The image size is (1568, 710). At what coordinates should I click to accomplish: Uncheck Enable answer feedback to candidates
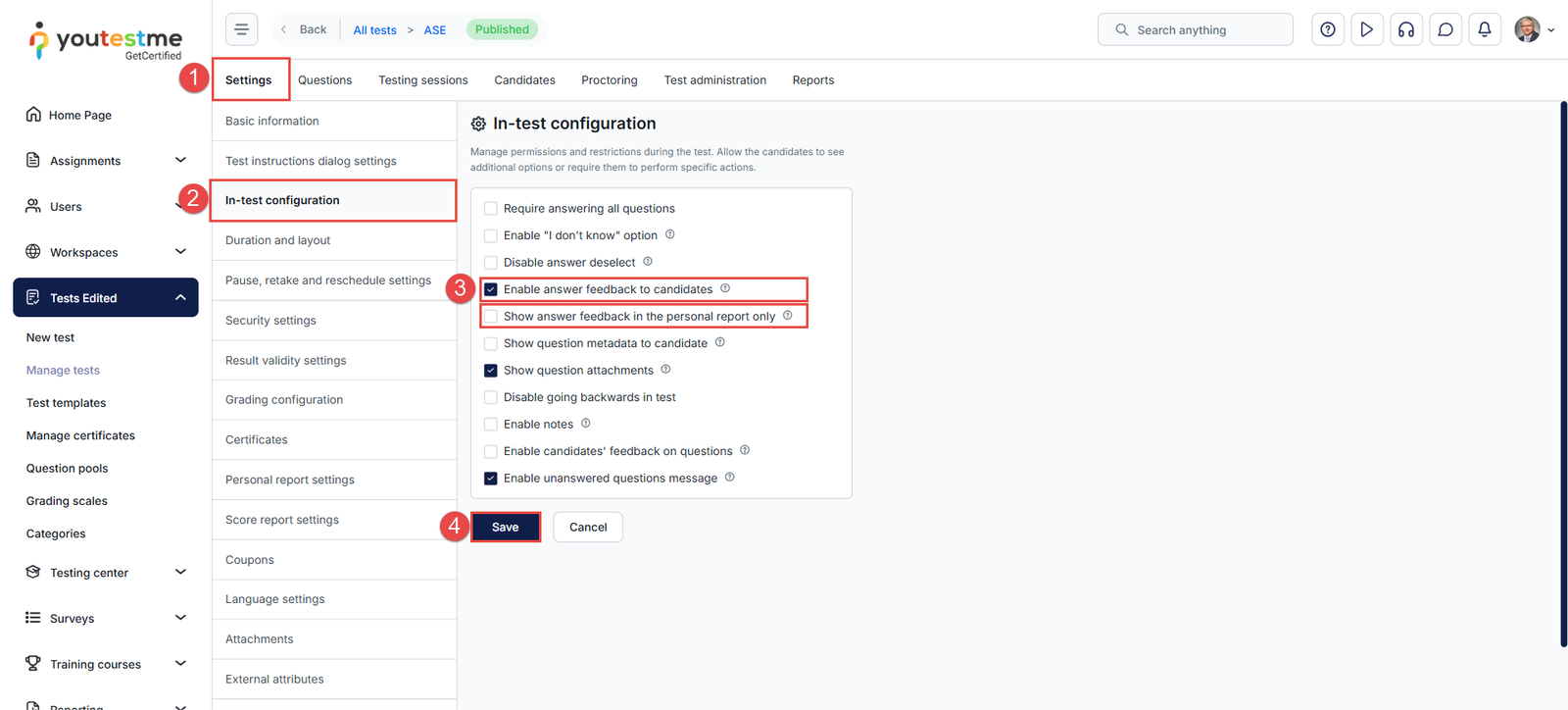(x=491, y=289)
